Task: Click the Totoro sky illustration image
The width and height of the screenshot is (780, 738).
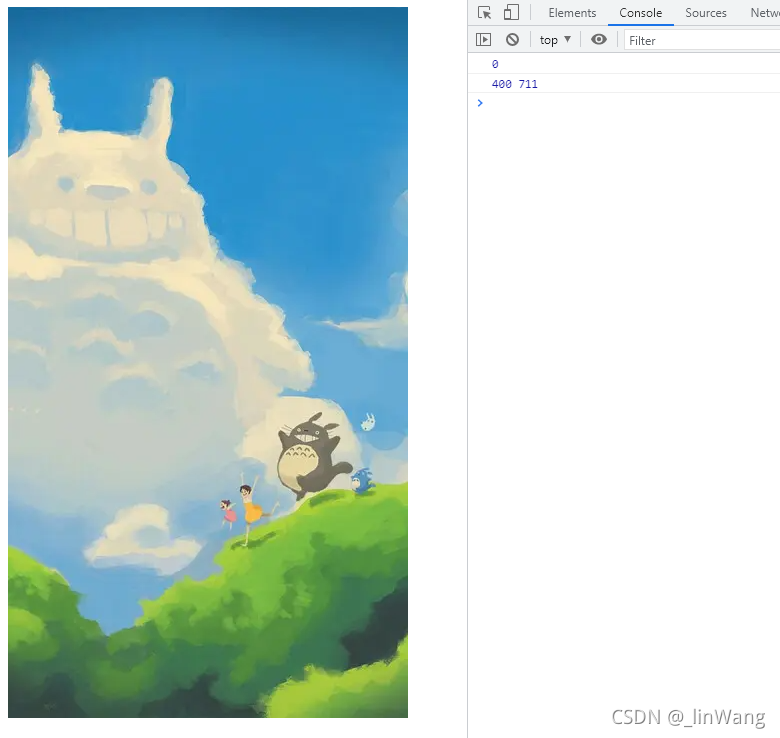Action: pyautogui.click(x=208, y=362)
